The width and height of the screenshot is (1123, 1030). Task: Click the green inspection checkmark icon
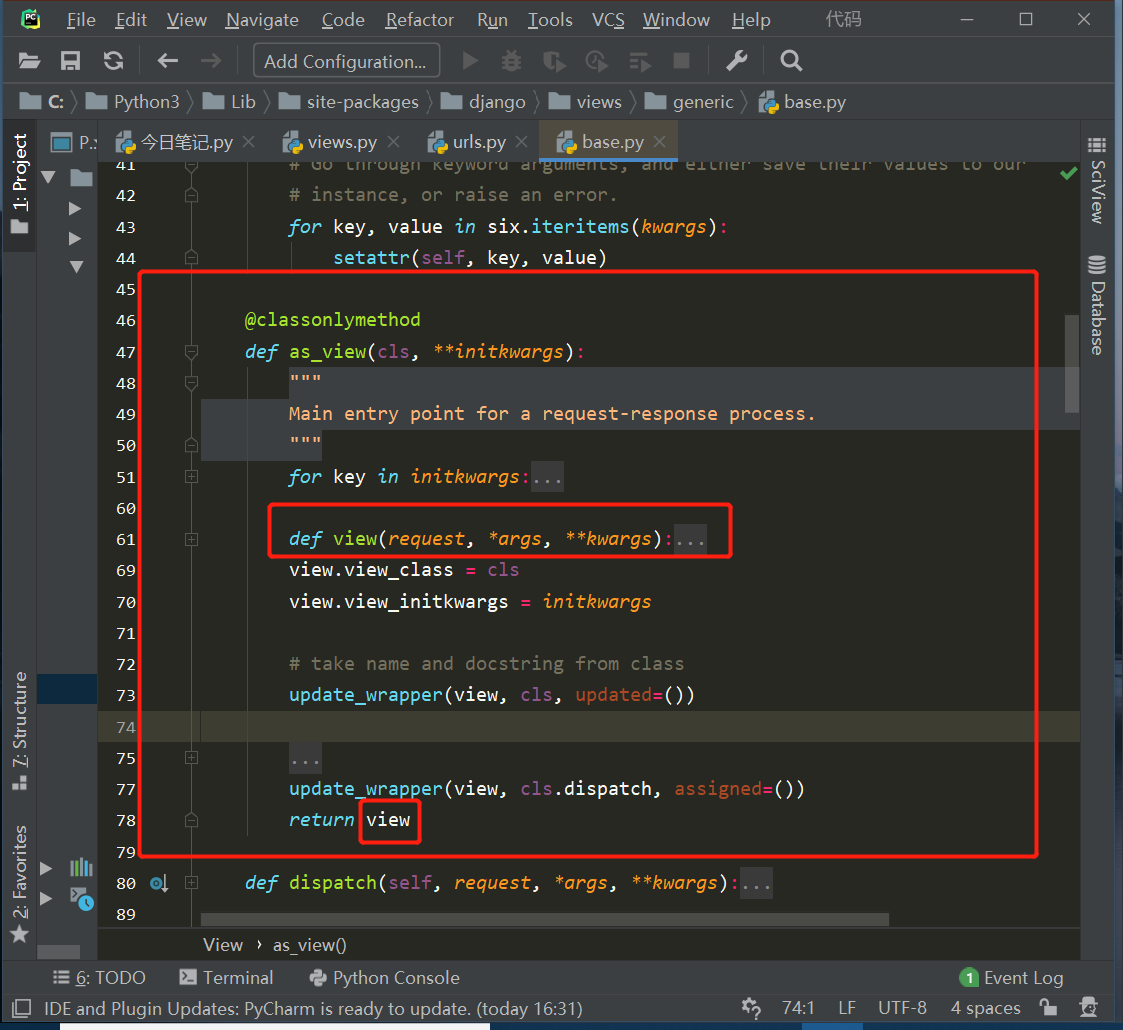pyautogui.click(x=1069, y=173)
